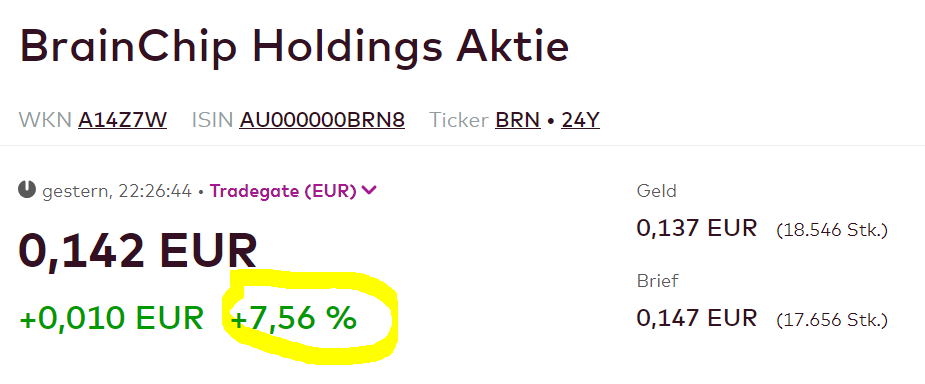Click the clock icon beside gestern timestamp
Screen dimensions: 925x384
point(27,190)
